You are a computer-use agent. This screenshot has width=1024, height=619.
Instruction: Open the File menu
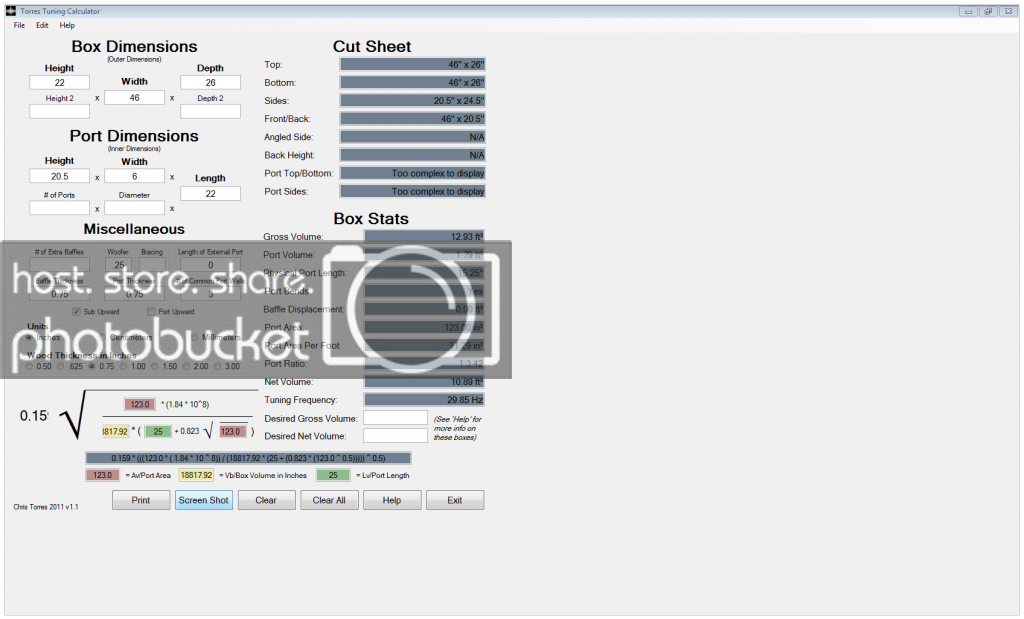coord(19,25)
